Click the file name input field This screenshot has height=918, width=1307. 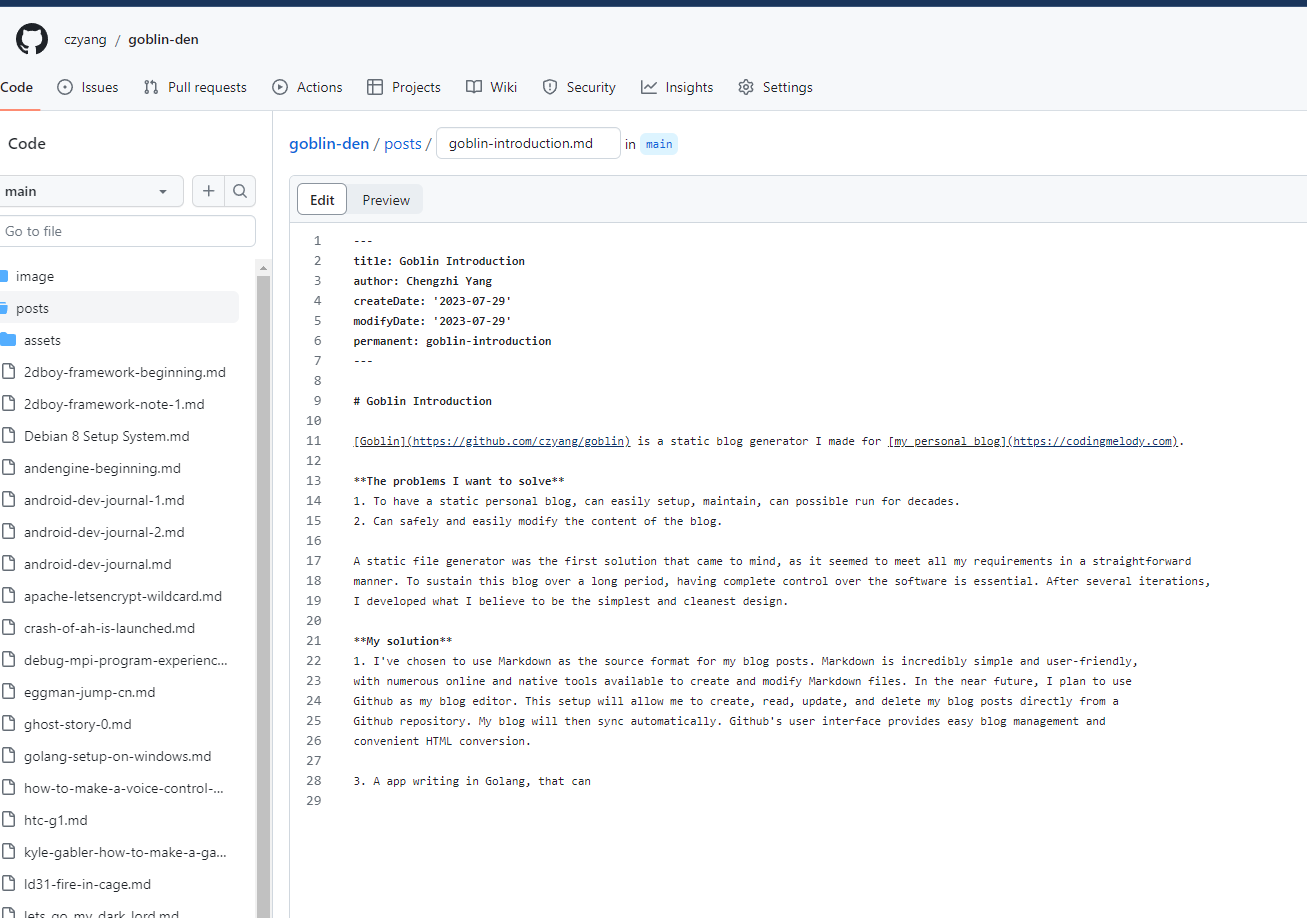coord(528,143)
